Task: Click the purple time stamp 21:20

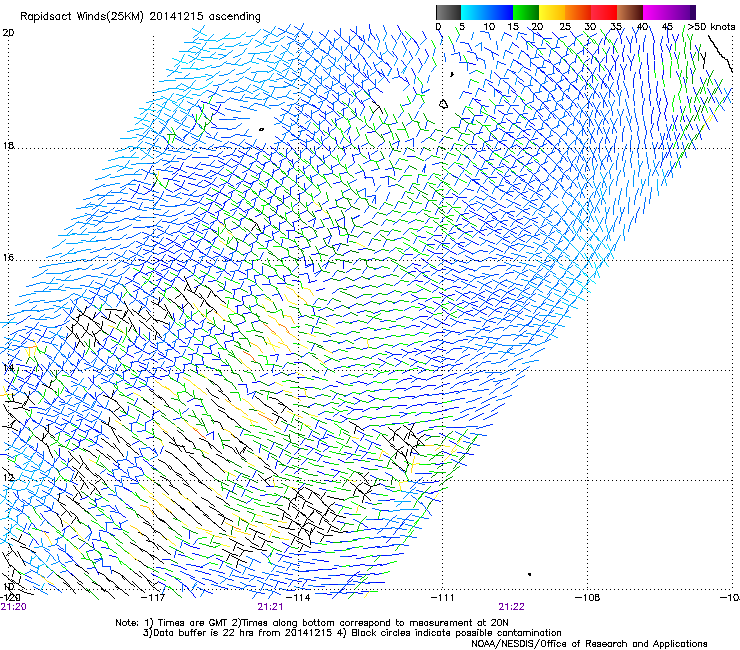Action: pos(13,607)
